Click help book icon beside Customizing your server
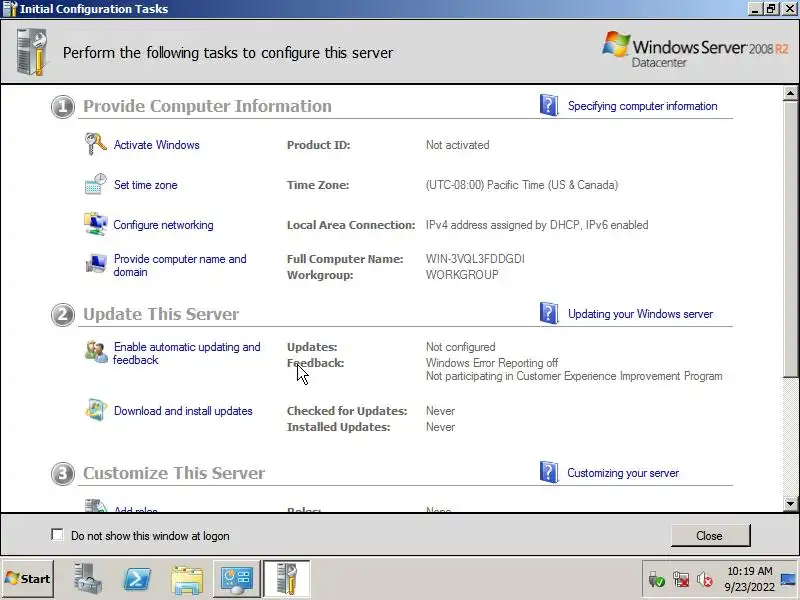Image resolution: width=800 pixels, height=600 pixels. coord(549,472)
